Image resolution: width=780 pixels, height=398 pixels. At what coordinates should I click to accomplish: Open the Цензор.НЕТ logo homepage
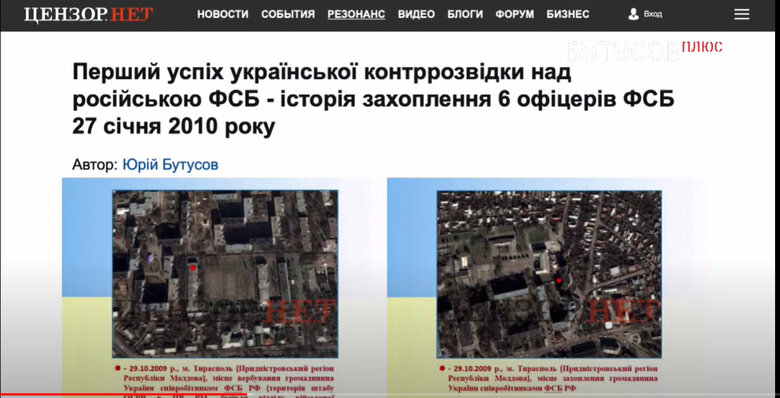pyautogui.click(x=89, y=14)
